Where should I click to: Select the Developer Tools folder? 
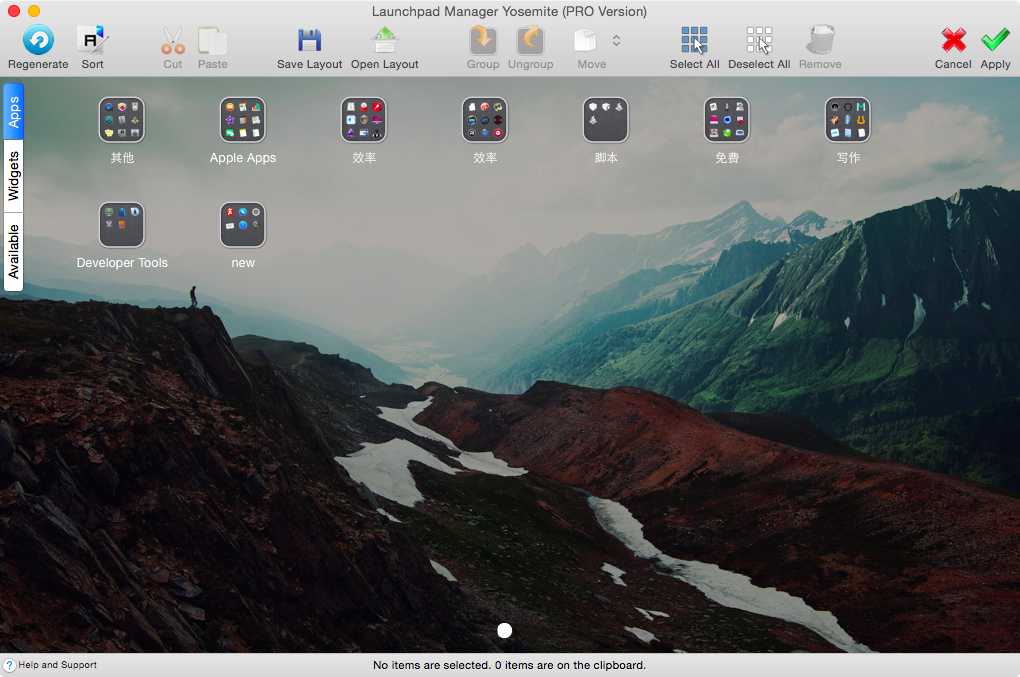[x=122, y=225]
